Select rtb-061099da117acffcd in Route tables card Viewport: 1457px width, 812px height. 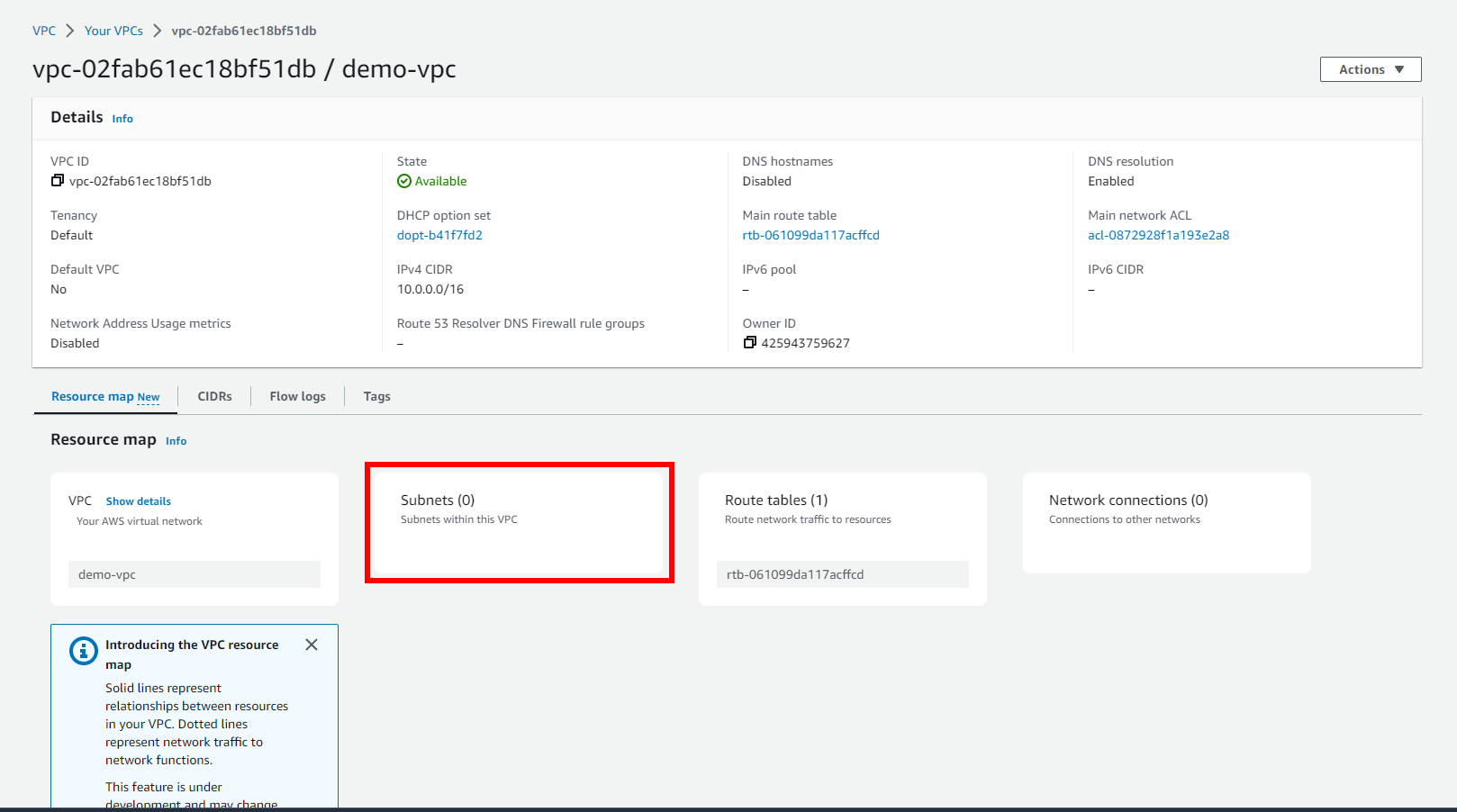842,574
